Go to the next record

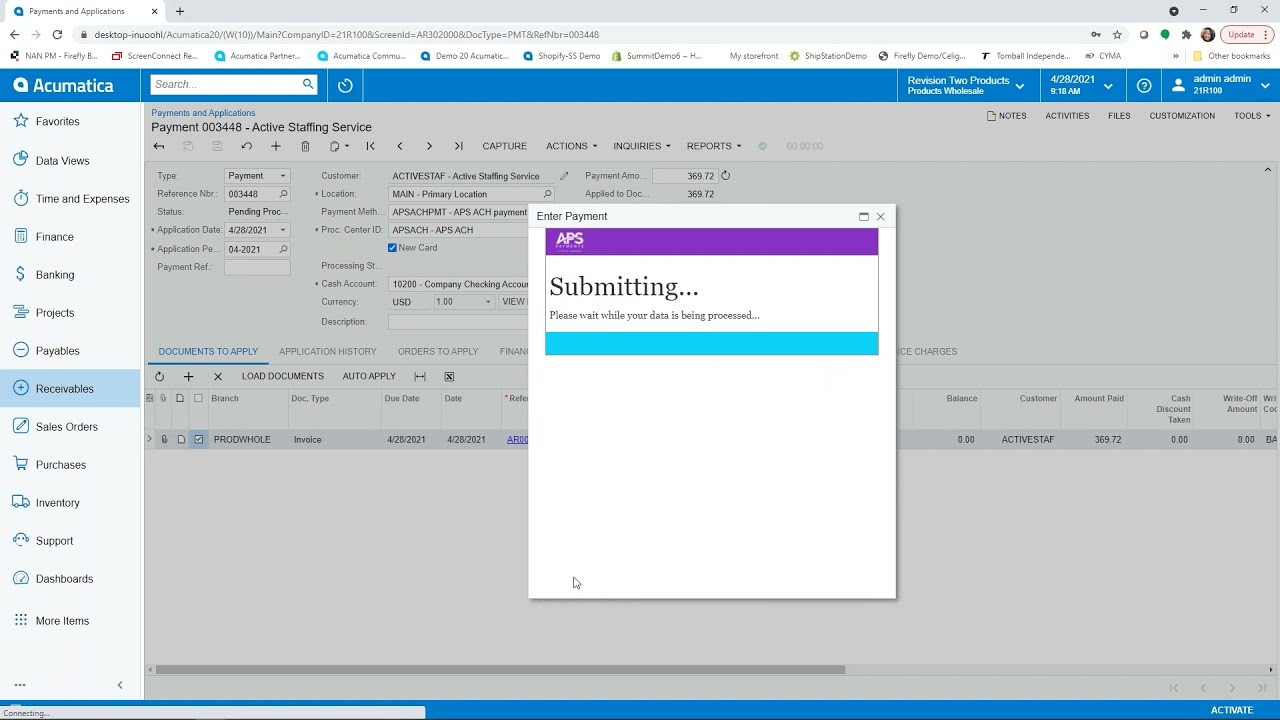point(429,146)
